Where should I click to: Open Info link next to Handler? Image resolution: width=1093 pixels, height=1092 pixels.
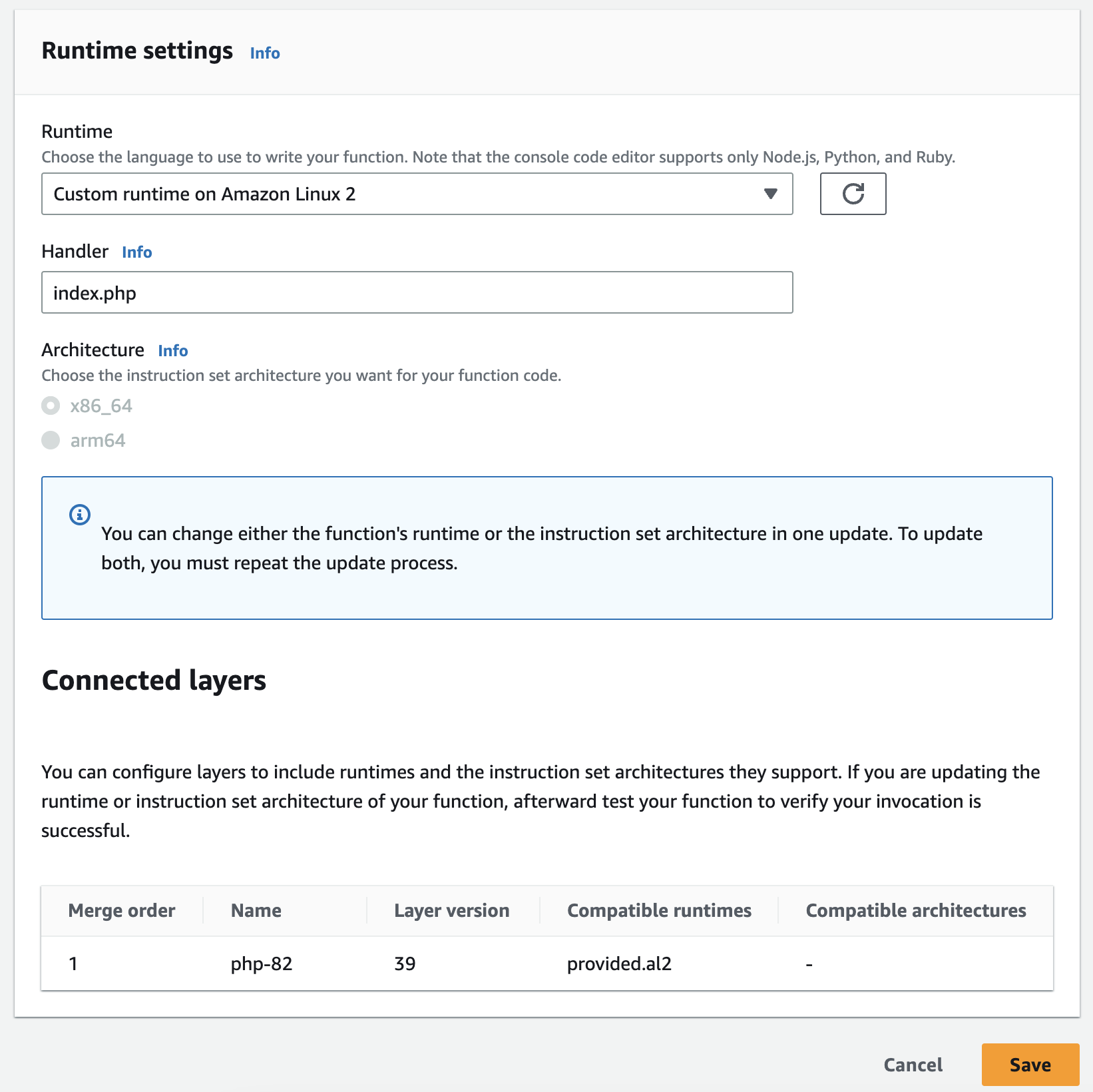[137, 252]
